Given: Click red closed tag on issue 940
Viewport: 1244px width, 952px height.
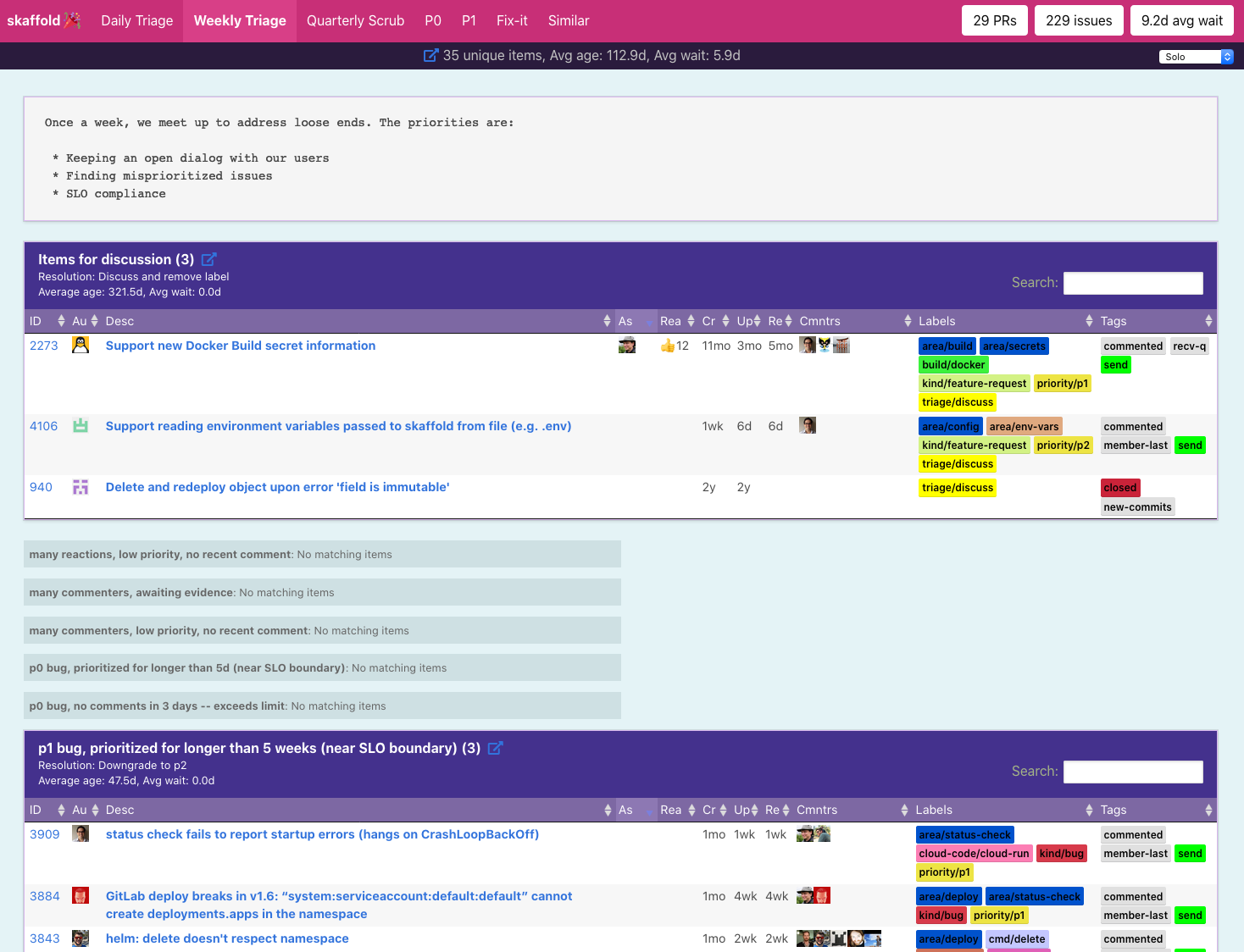Looking at the screenshot, I should [1119, 487].
